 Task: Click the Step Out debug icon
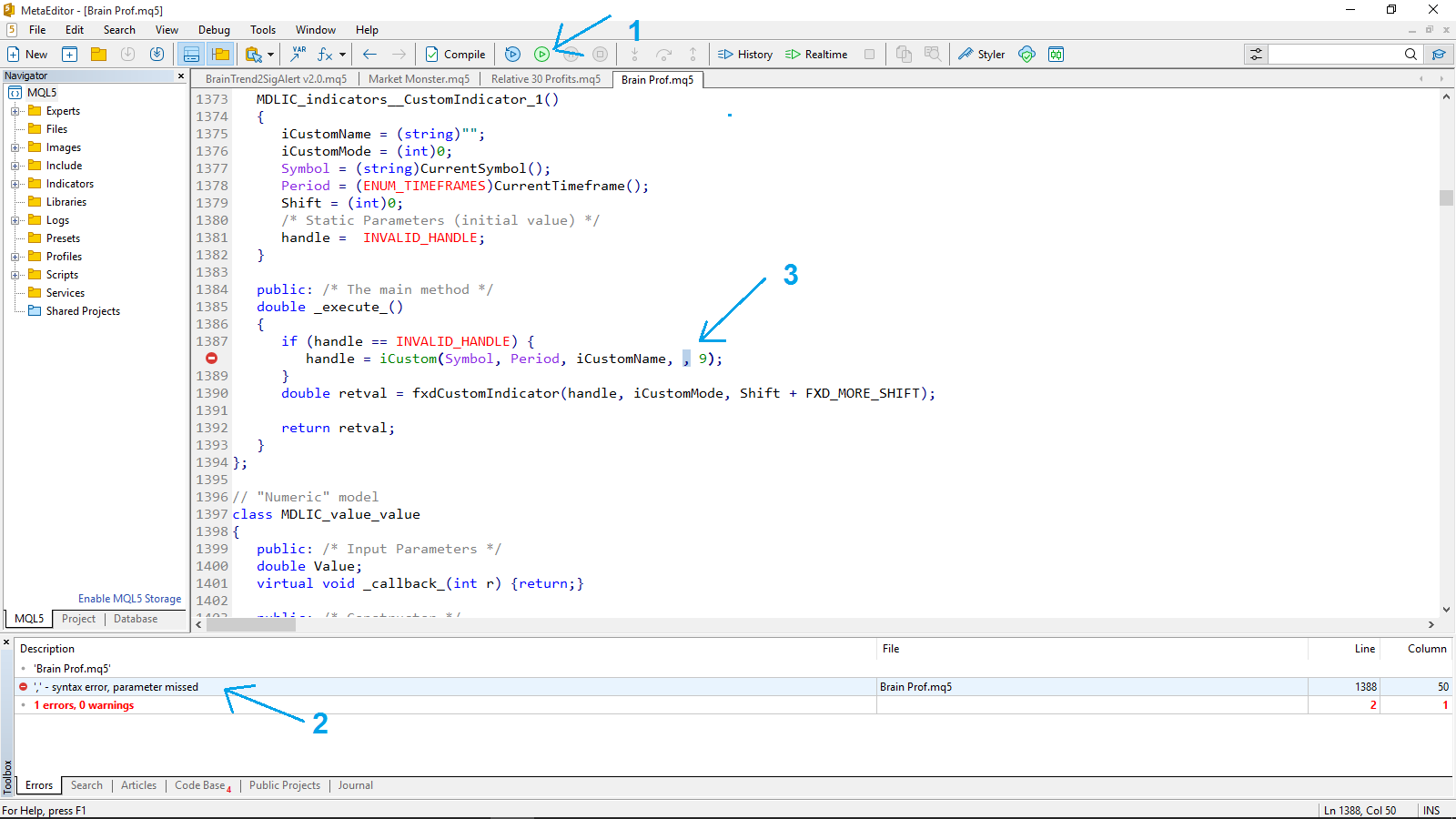click(x=693, y=55)
